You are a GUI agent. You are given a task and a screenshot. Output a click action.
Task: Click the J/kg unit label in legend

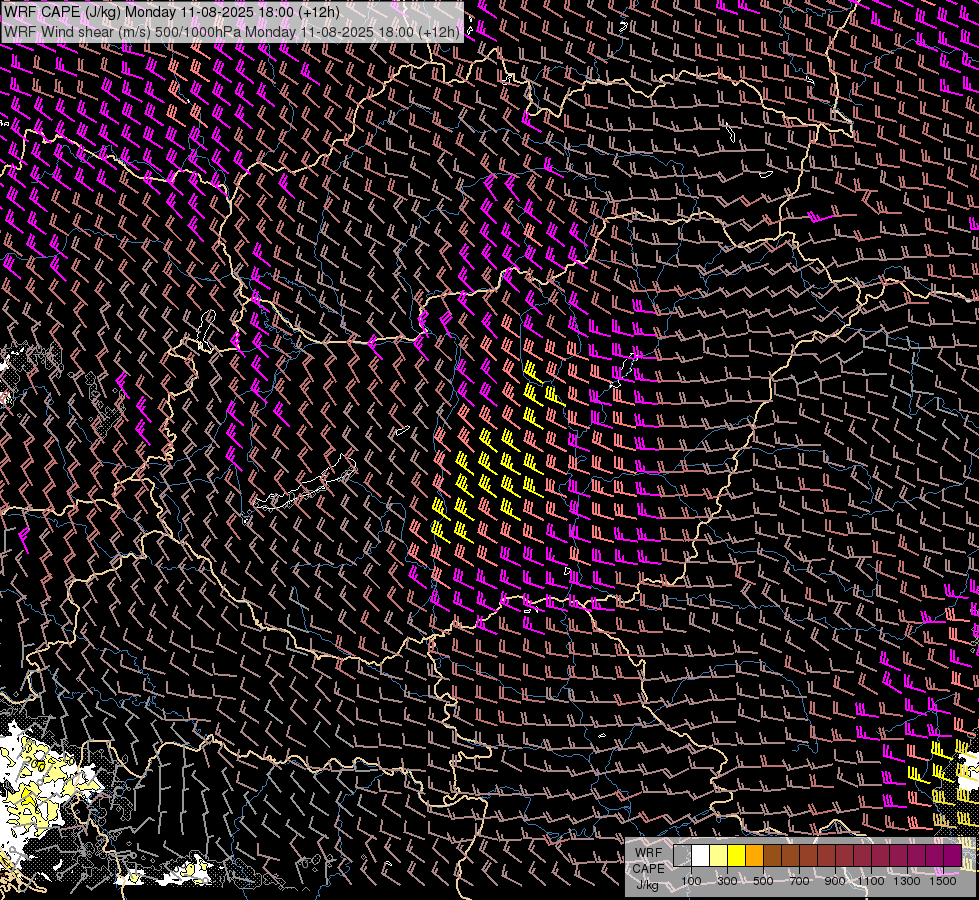click(x=648, y=885)
